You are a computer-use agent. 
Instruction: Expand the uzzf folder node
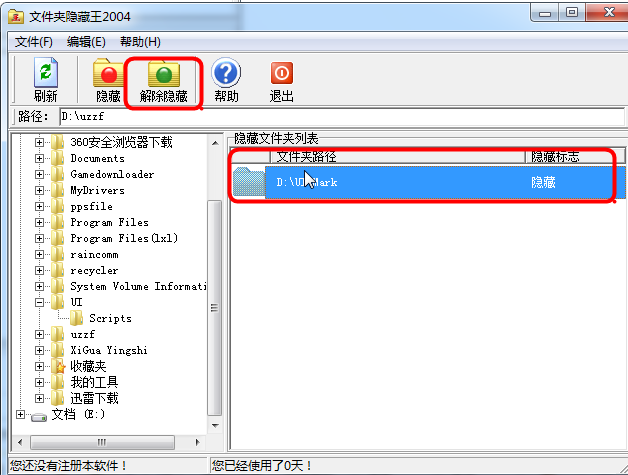[39, 334]
